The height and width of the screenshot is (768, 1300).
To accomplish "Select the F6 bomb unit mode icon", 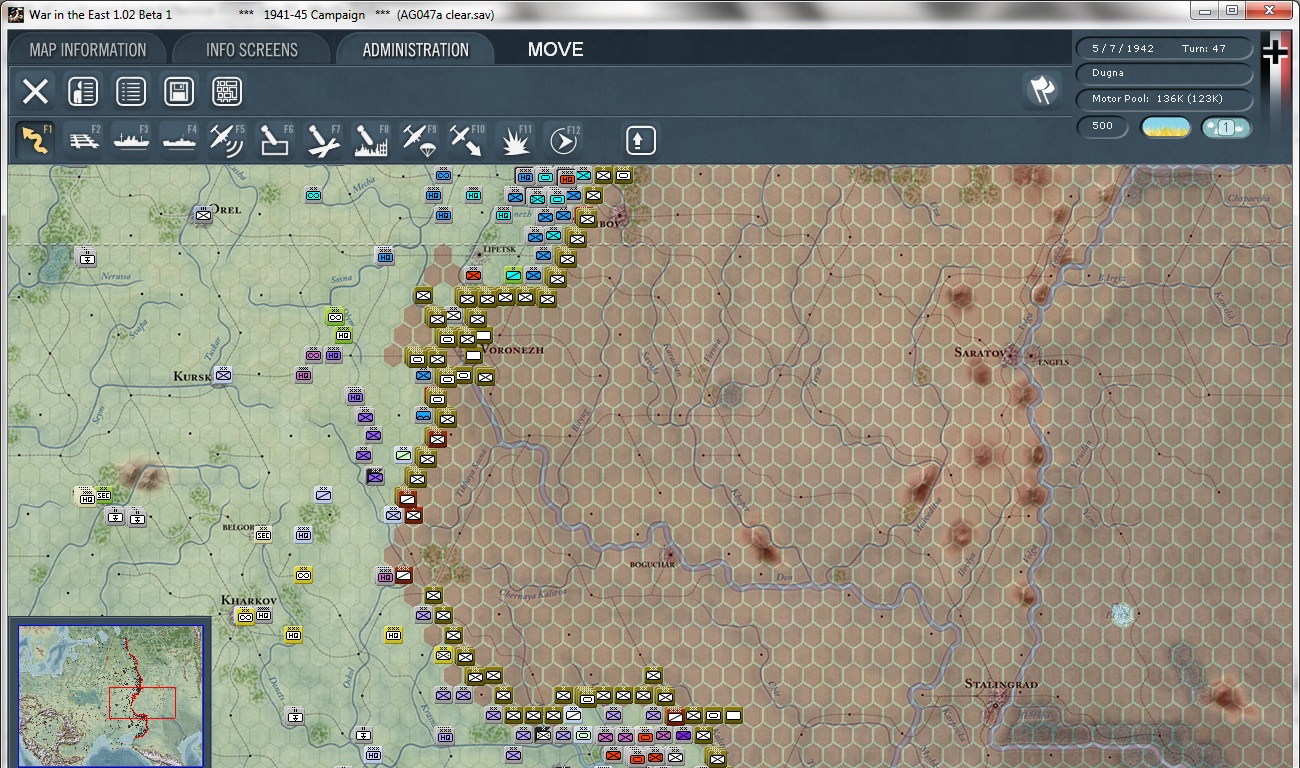I will pyautogui.click(x=276, y=141).
